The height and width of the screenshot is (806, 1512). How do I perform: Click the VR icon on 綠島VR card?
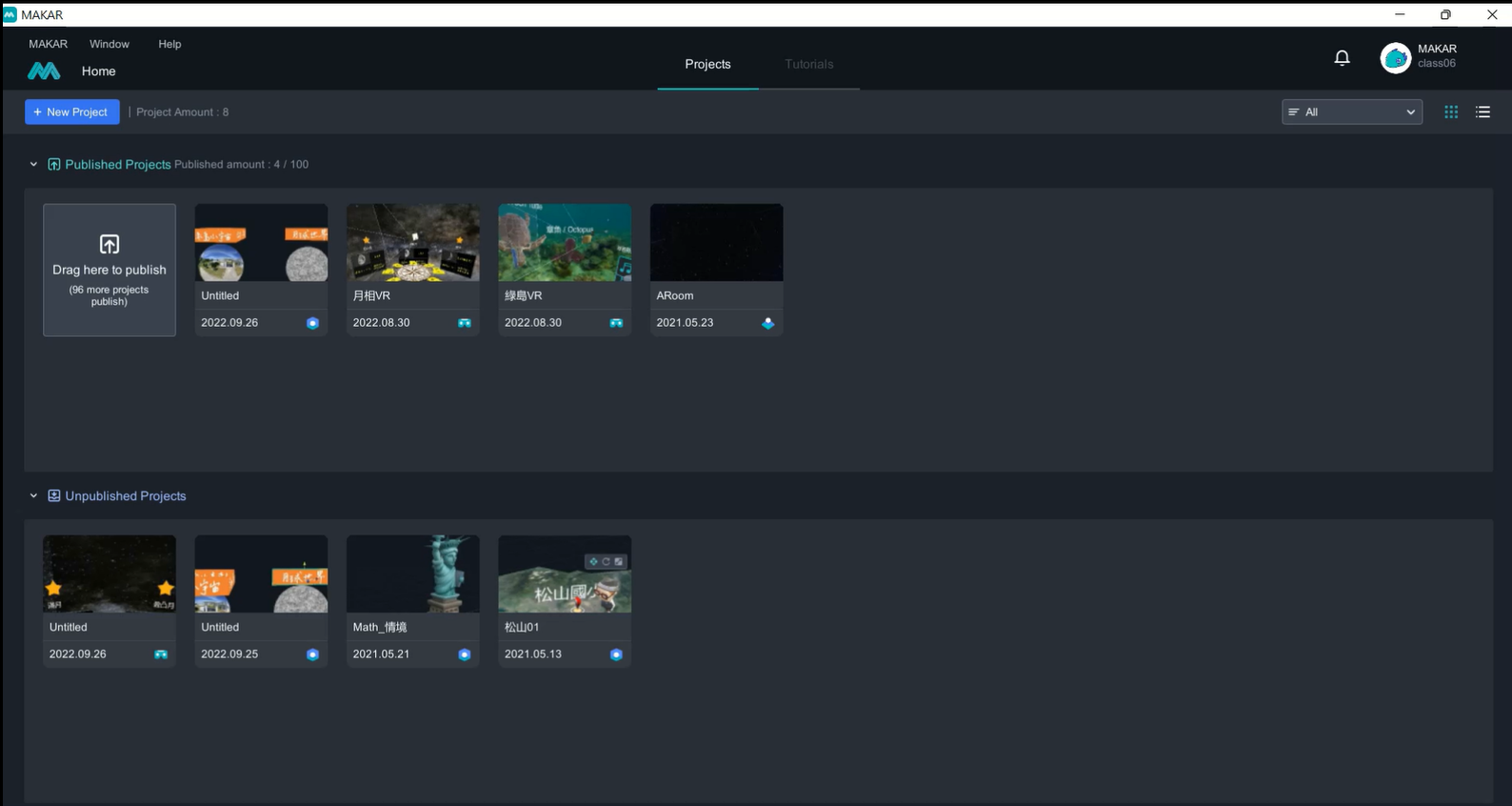[x=616, y=323]
